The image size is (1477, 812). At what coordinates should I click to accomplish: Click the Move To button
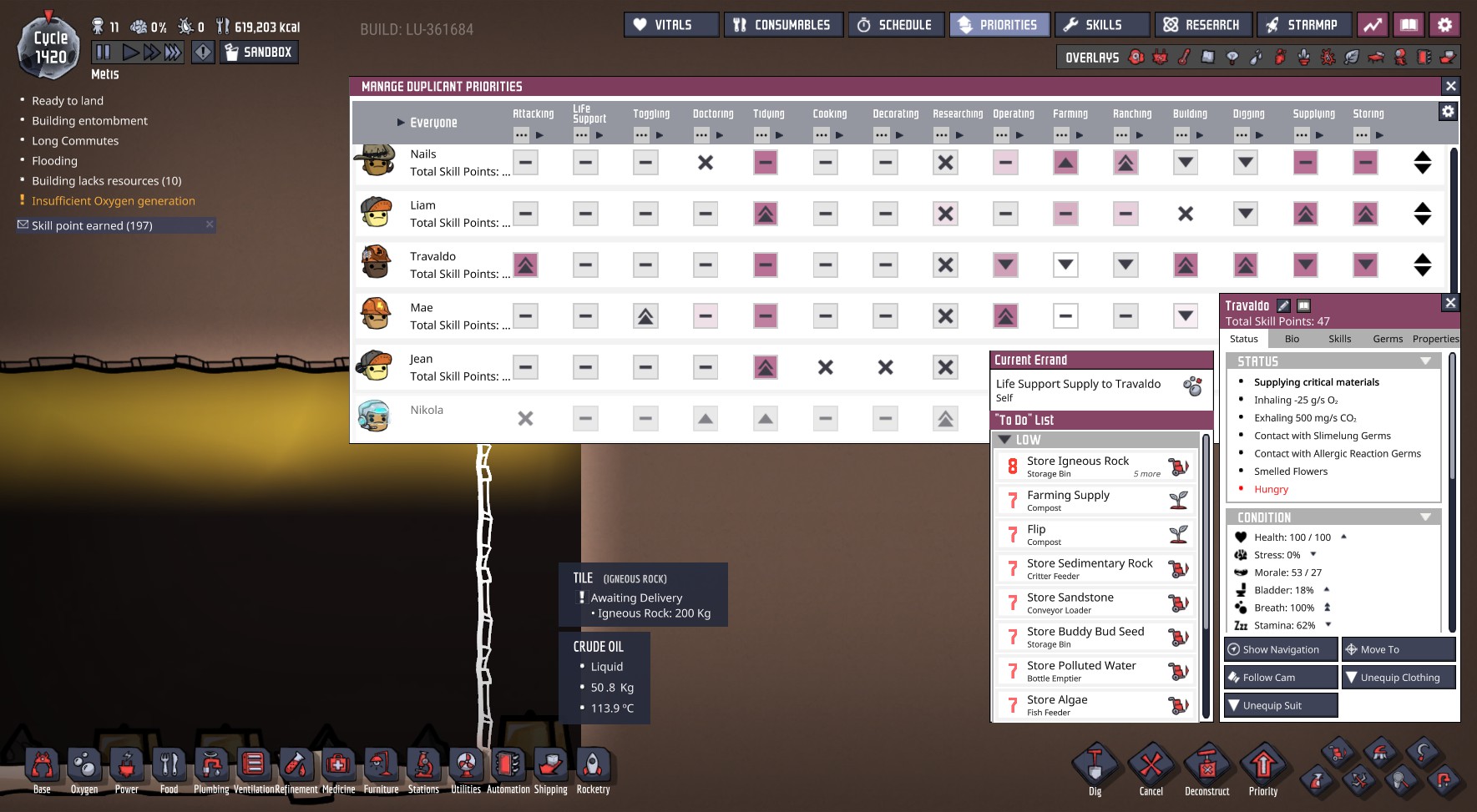[1399, 649]
